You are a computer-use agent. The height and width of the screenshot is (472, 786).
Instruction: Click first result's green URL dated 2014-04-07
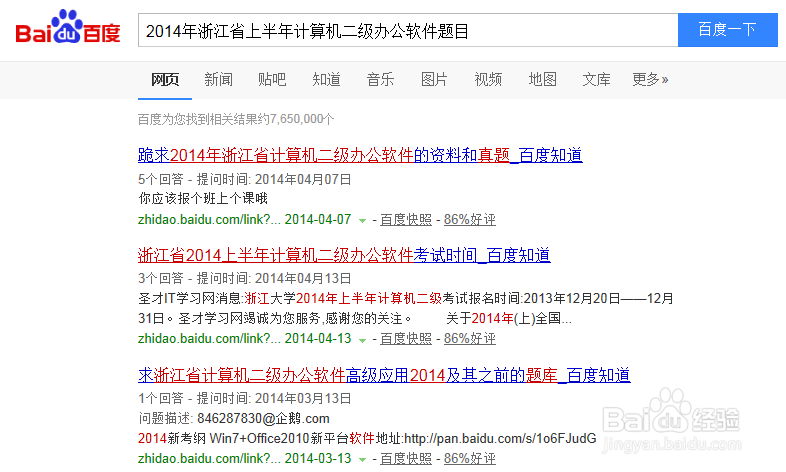pyautogui.click(x=245, y=219)
